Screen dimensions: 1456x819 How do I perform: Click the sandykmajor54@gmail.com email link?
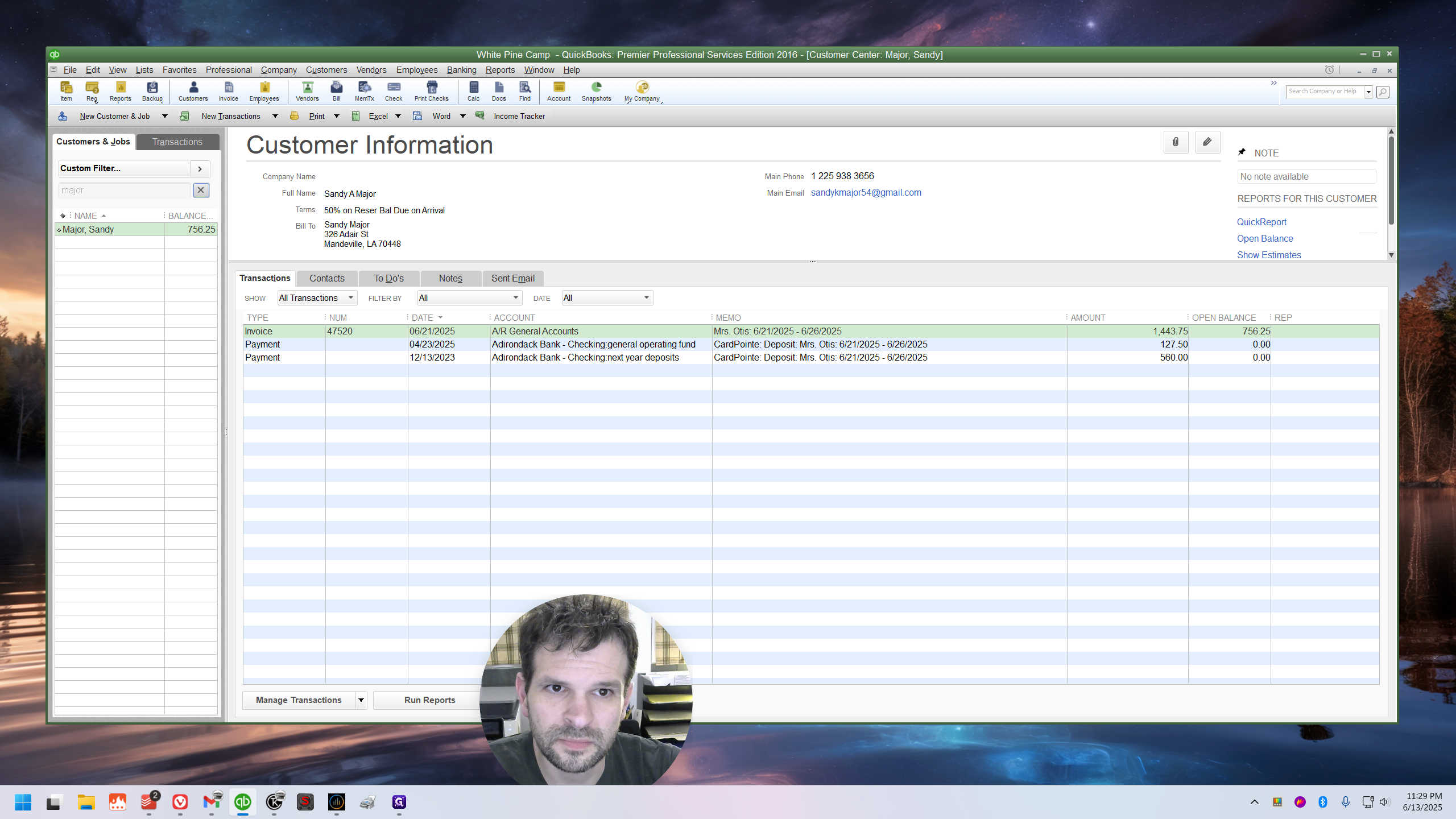(866, 192)
